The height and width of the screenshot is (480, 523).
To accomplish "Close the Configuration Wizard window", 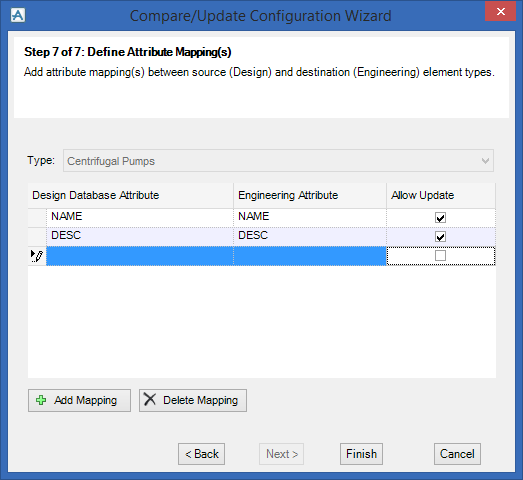I will [x=501, y=12].
